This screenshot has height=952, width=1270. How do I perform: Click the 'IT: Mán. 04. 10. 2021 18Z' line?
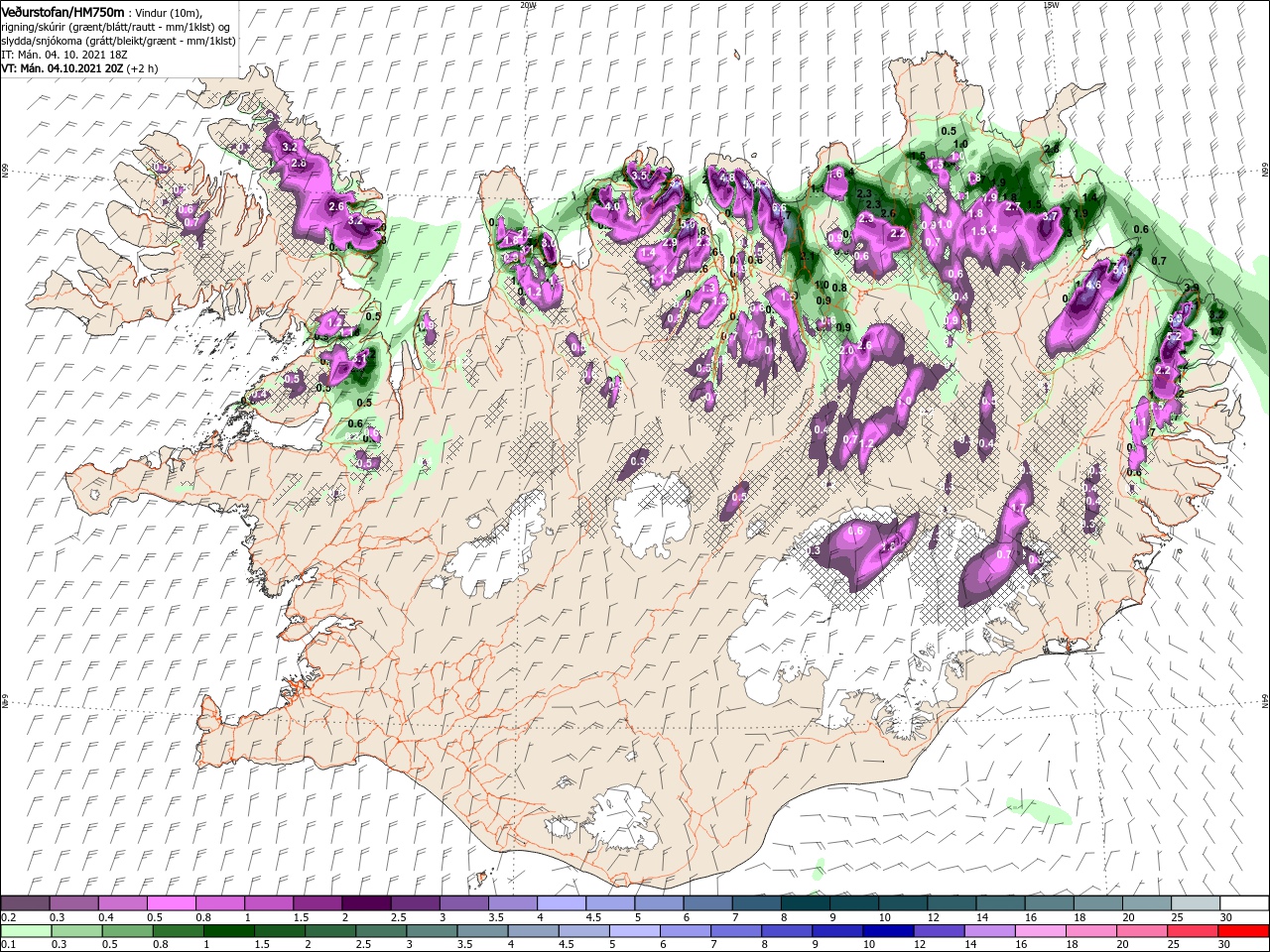[x=66, y=56]
